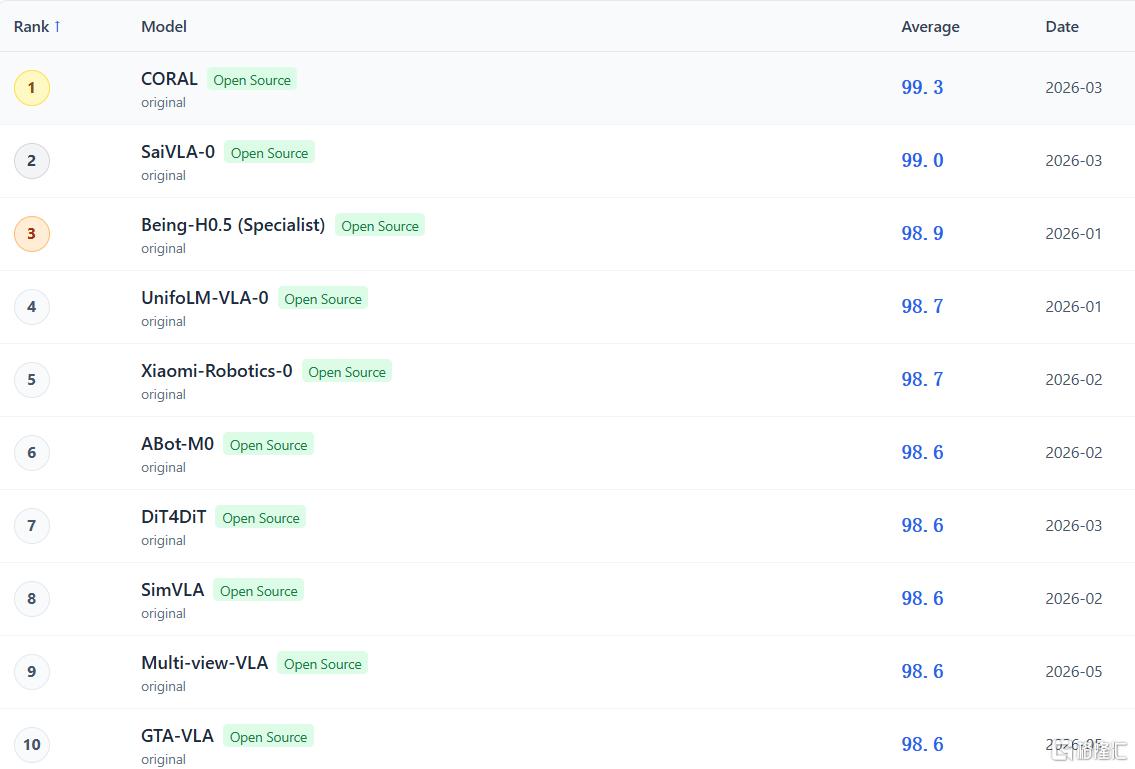
Task: Click the 98.7 score for UnifoLM-VLA-0
Action: tap(922, 306)
